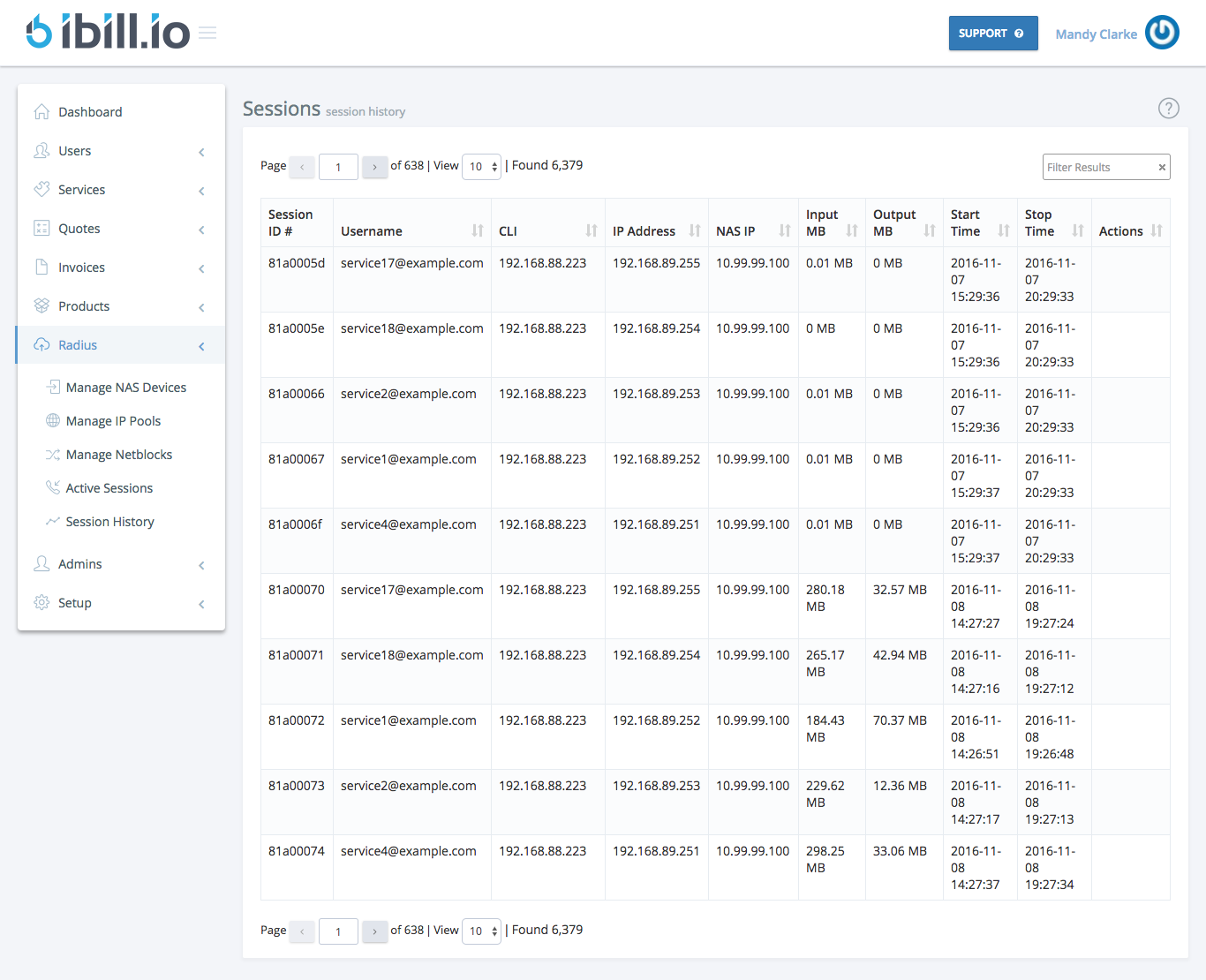
Task: Open the help question mark icon
Action: click(x=1168, y=108)
